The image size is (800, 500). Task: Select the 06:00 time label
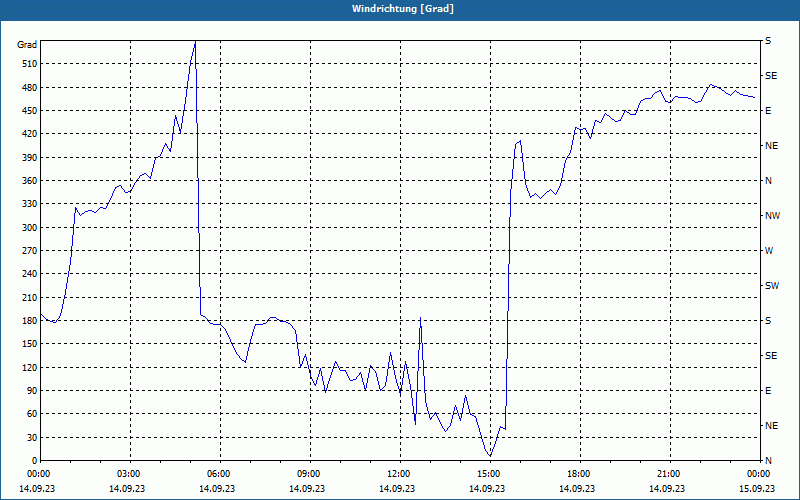pyautogui.click(x=220, y=474)
